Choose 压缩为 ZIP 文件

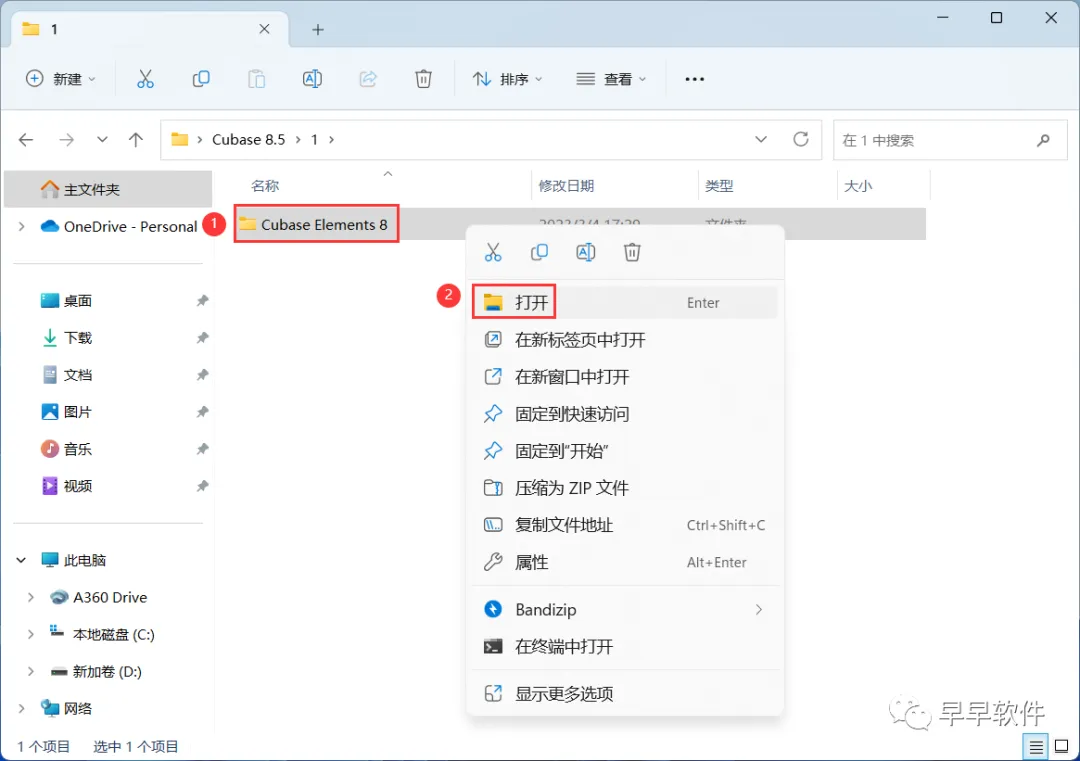[x=625, y=488]
